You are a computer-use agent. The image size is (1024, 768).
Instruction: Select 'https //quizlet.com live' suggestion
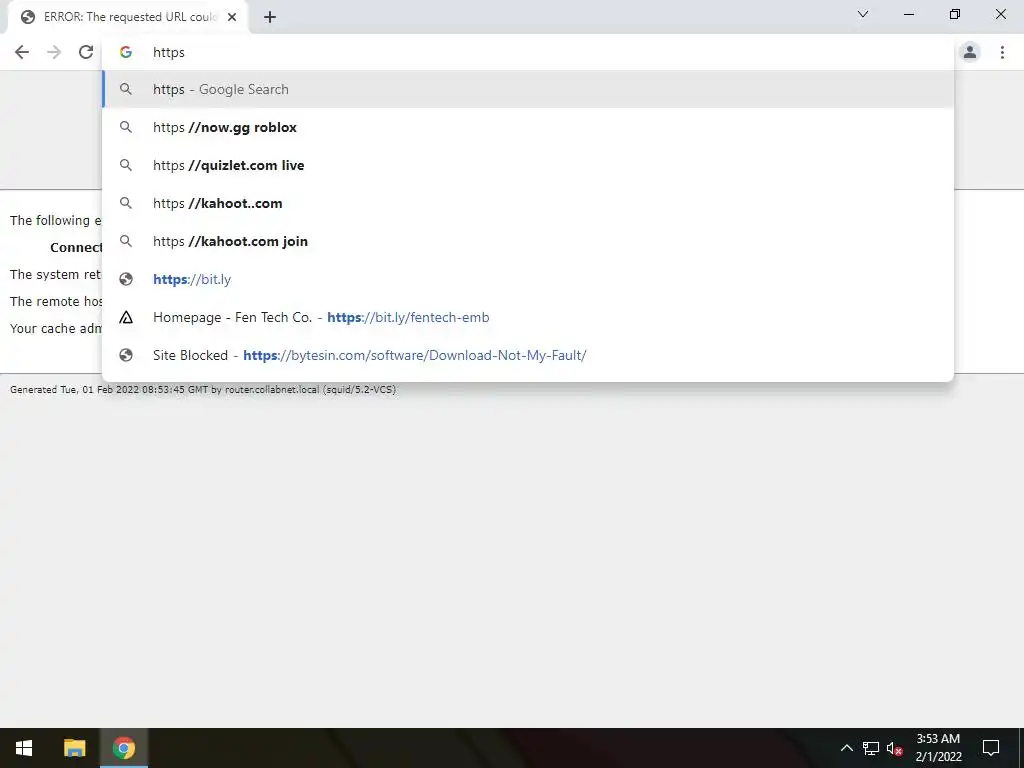click(528, 165)
